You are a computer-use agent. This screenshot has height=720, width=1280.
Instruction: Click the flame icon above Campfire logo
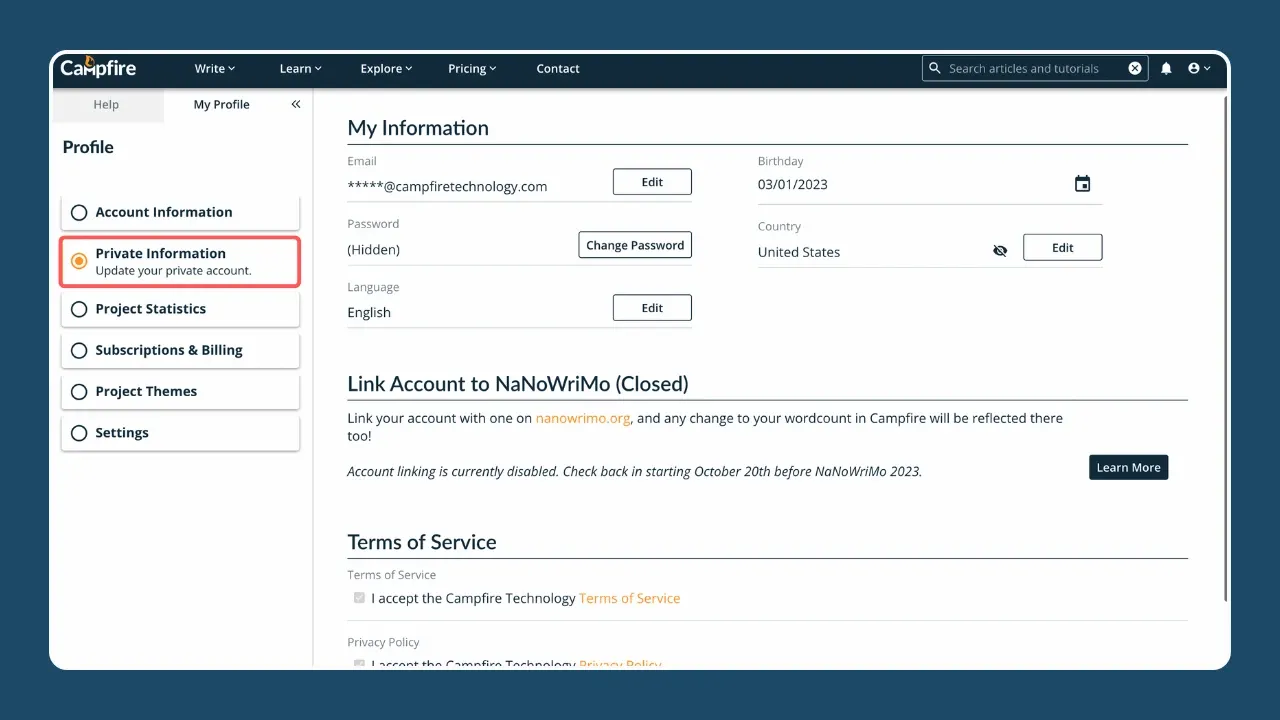(89, 59)
